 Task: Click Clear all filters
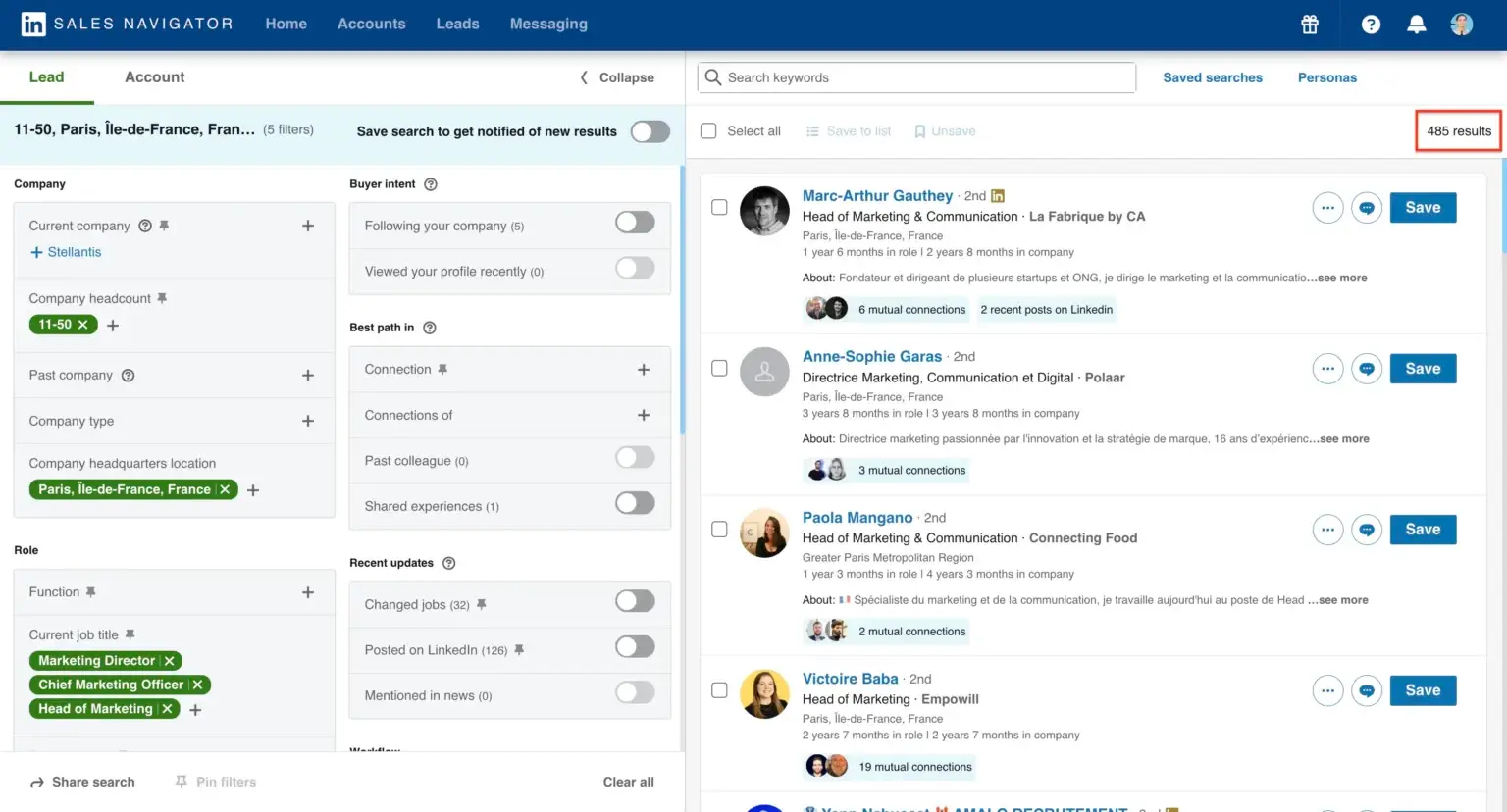(x=628, y=782)
